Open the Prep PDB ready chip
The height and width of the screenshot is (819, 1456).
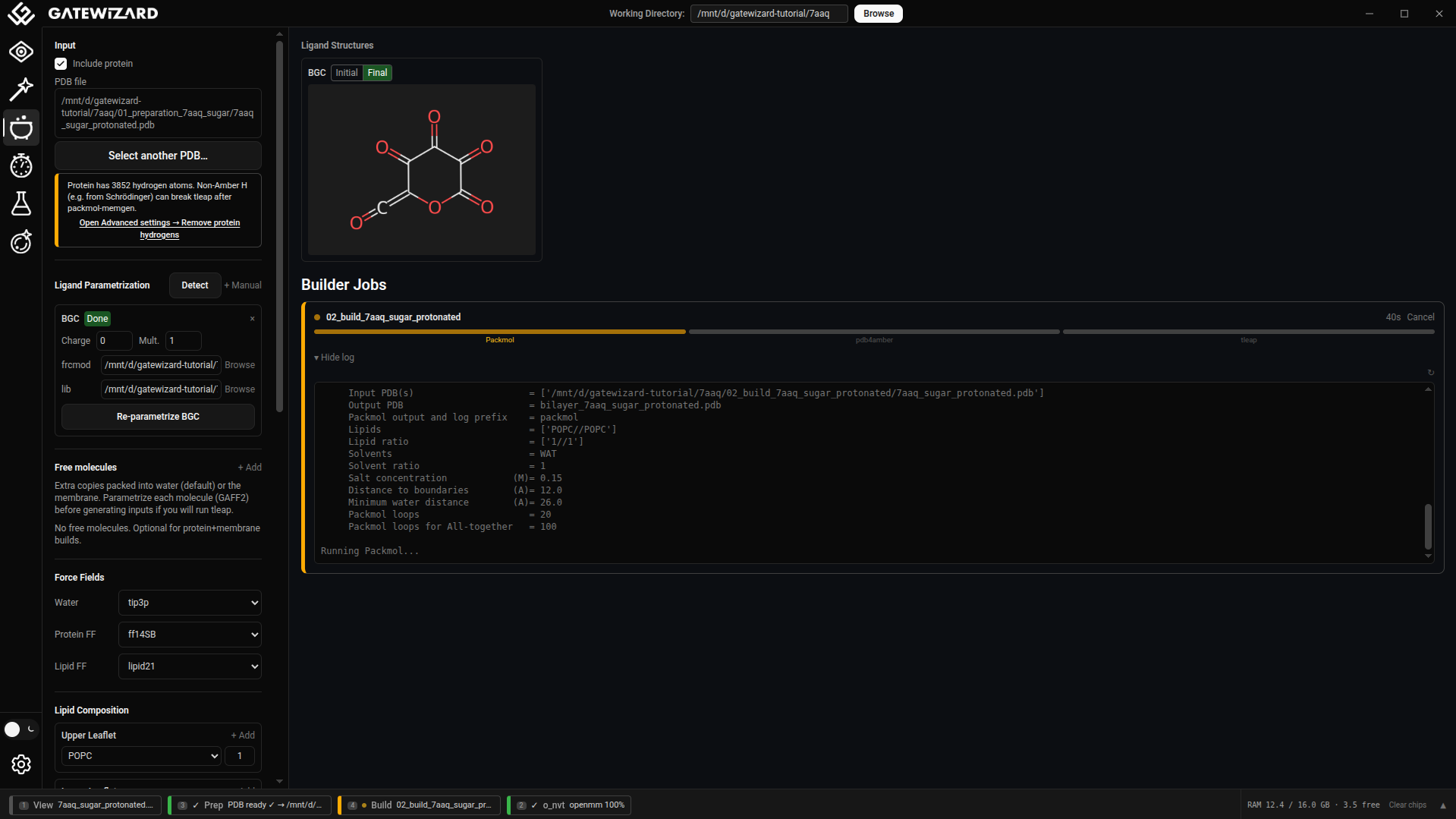(250, 805)
